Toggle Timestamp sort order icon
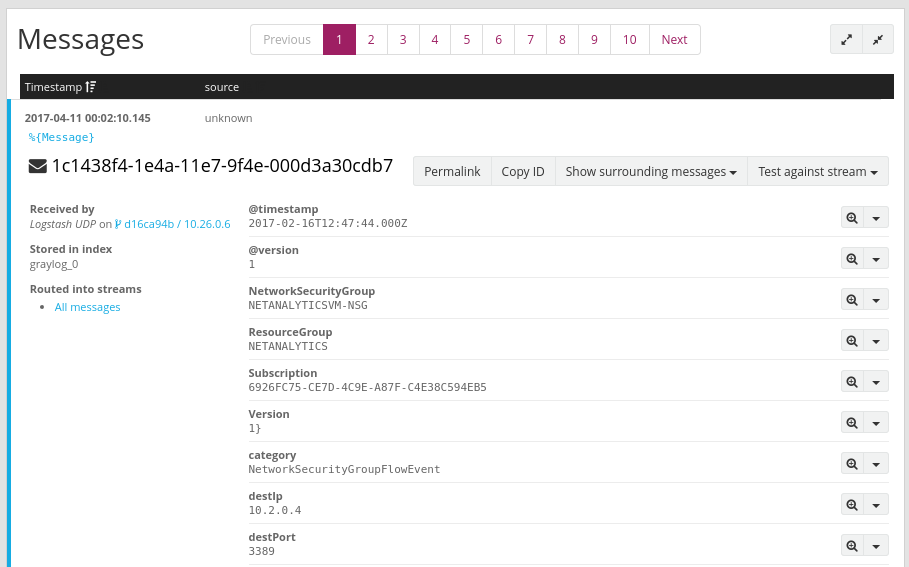This screenshot has height=567, width=909. pos(90,87)
